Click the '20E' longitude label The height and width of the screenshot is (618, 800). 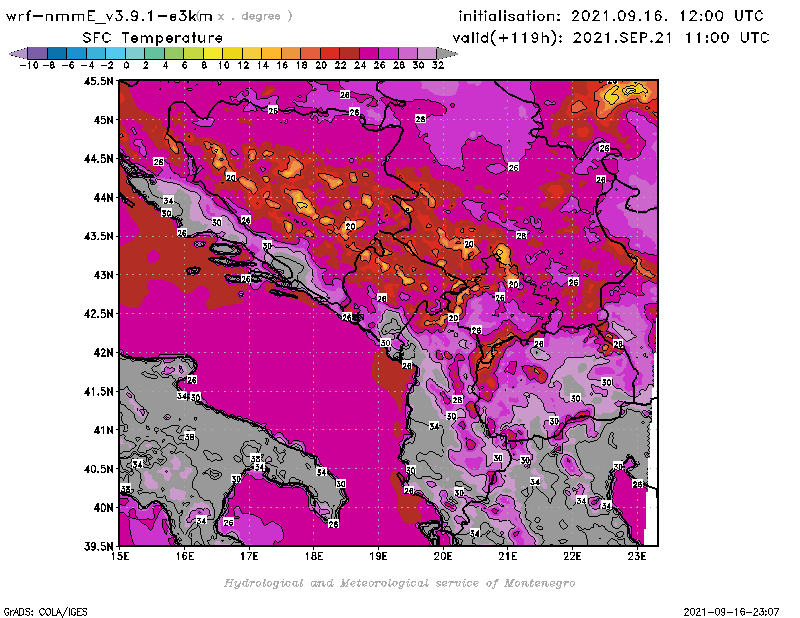click(443, 556)
